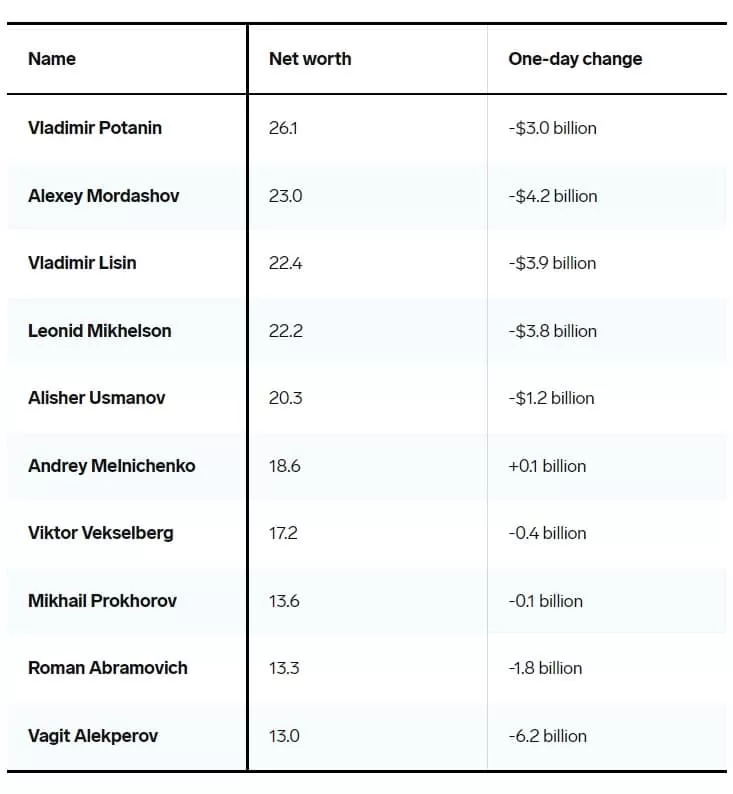Click the One-day change column header
733x794 pixels.
[575, 59]
